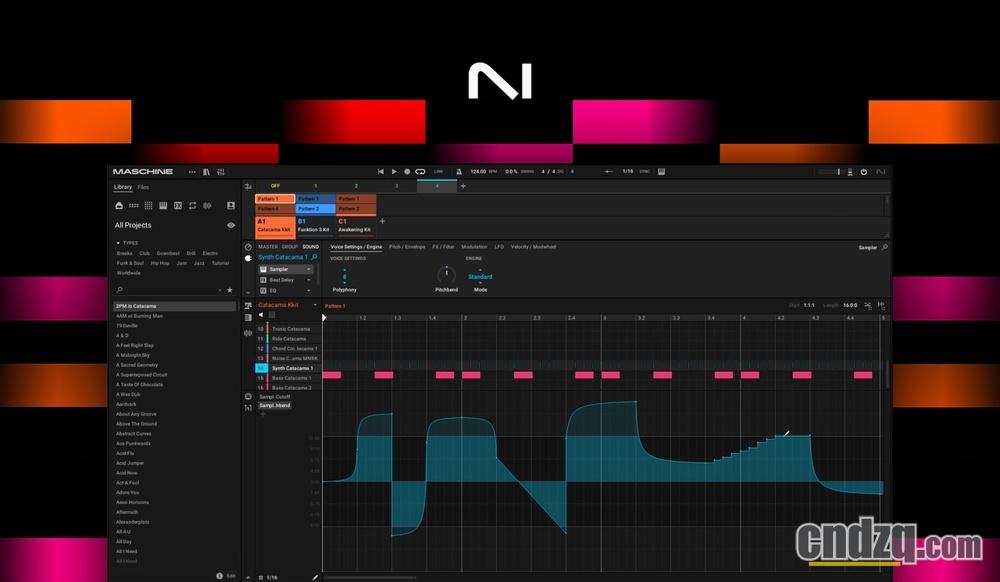Adjust the master volume slider in header

pyautogui.click(x=830, y=171)
